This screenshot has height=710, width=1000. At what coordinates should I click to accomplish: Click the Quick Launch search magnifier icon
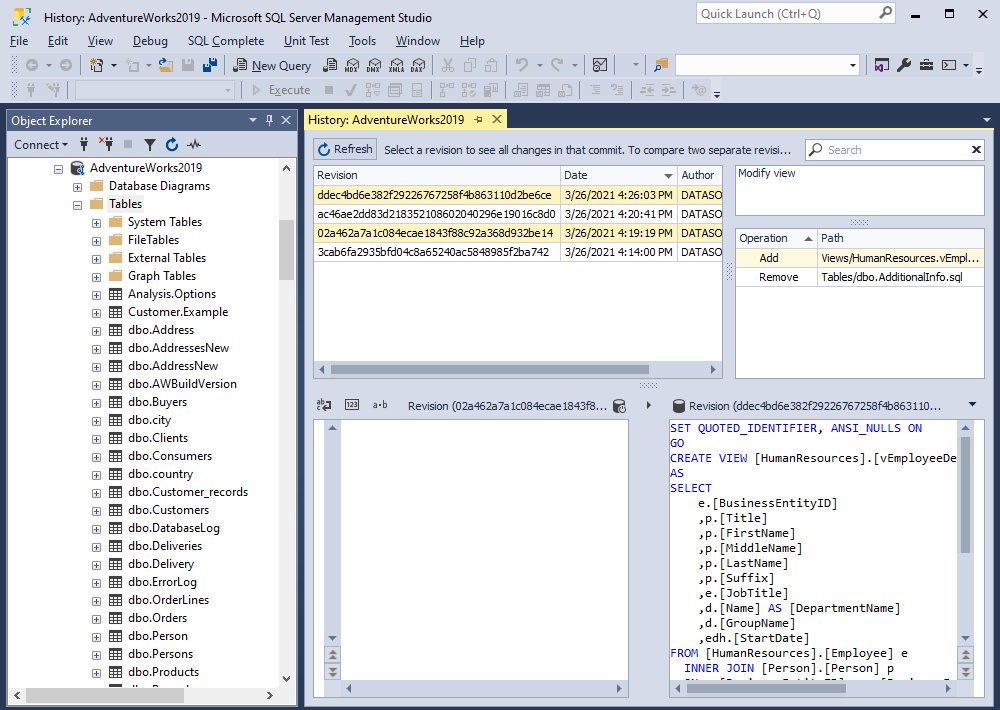click(x=885, y=13)
